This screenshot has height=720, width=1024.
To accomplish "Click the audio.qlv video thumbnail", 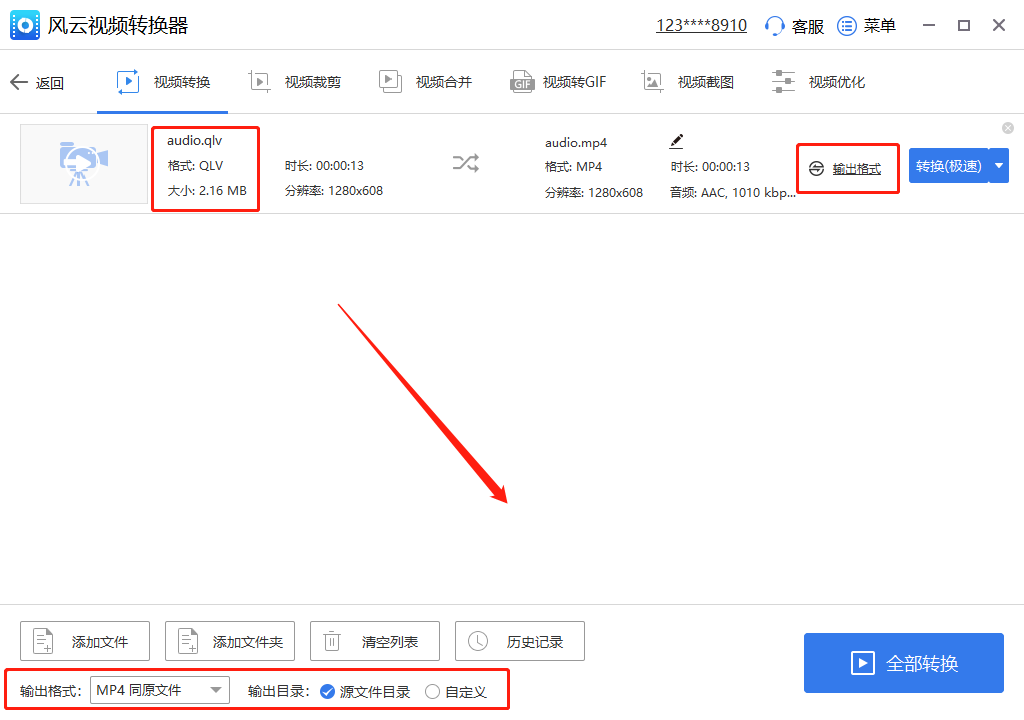I will pyautogui.click(x=84, y=164).
